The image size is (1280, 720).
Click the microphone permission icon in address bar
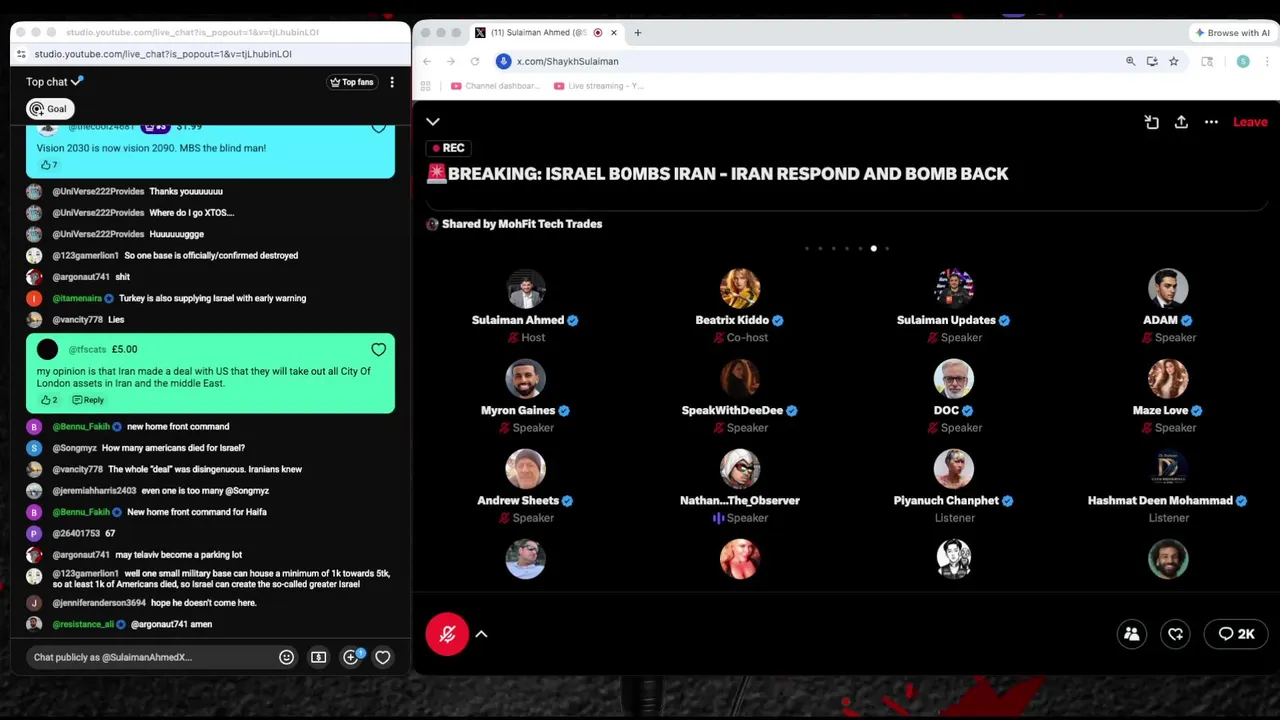coord(503,61)
